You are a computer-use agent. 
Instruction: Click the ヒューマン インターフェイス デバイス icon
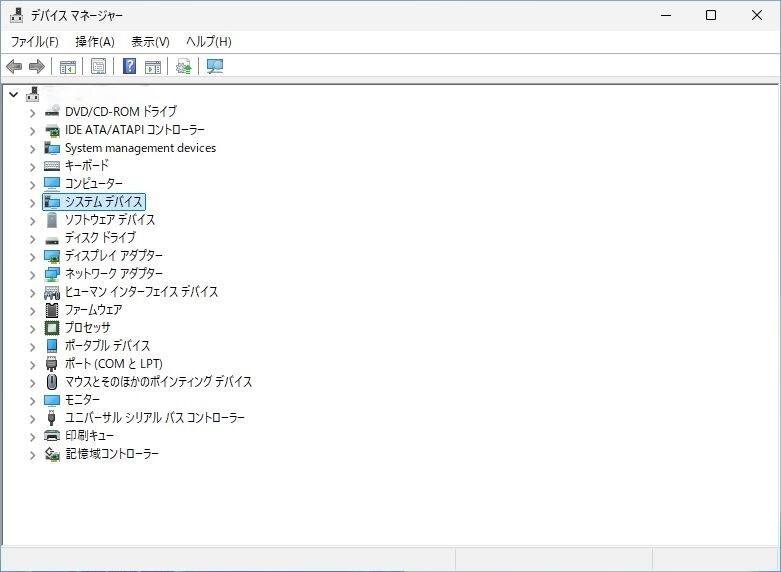52,292
